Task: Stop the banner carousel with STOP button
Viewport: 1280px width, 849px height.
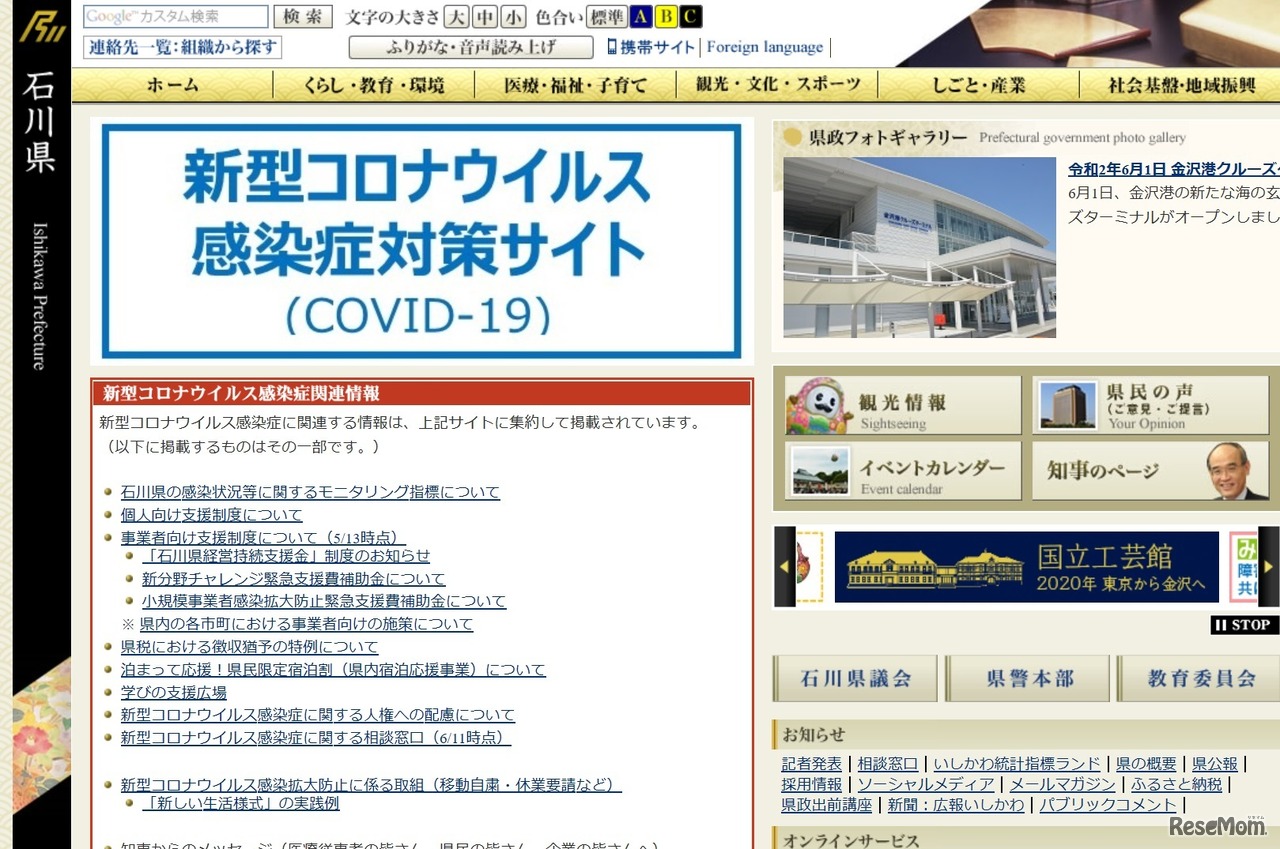Action: click(1244, 625)
